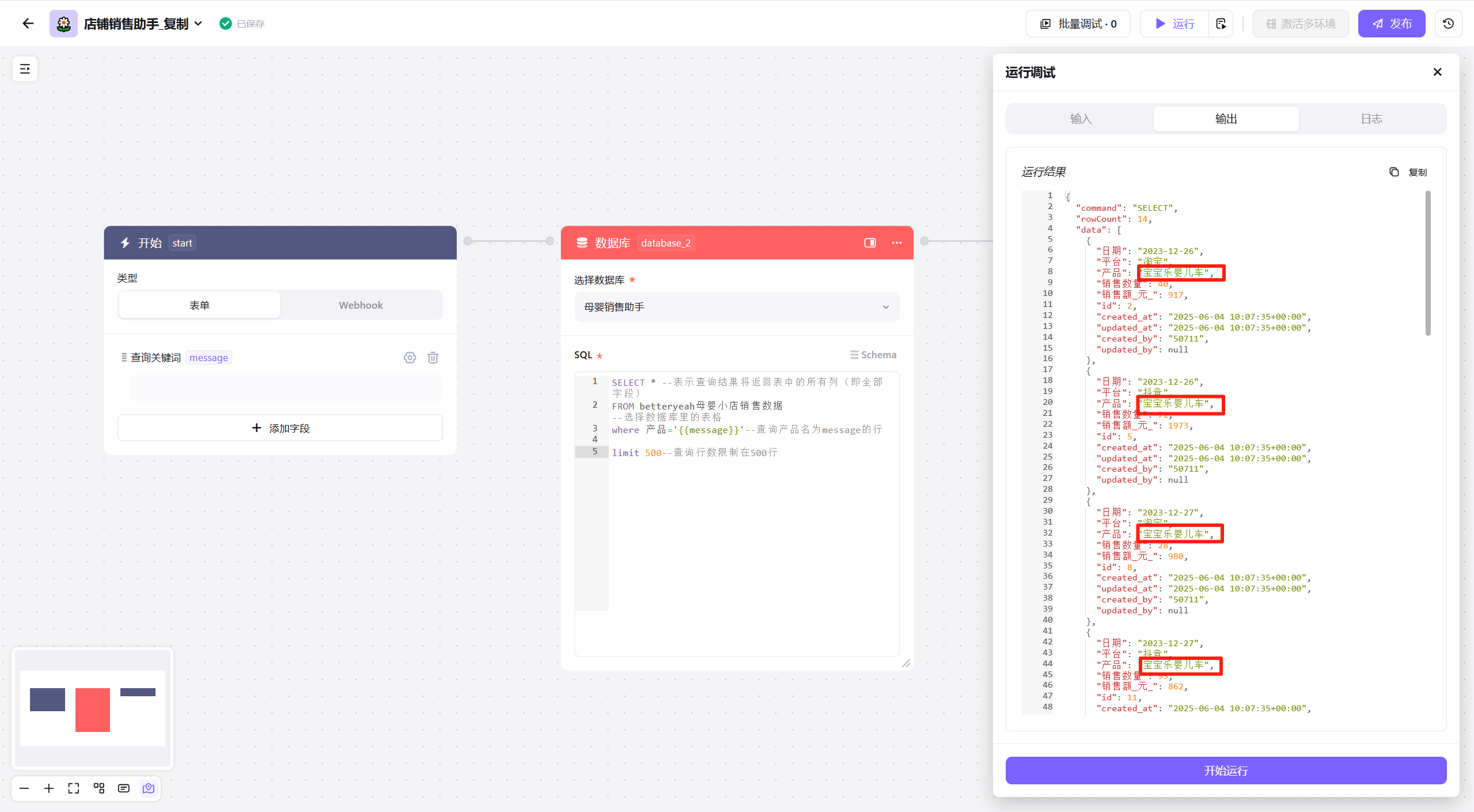Open version history clock icon
Screen dimensions: 1474x812
[1448, 24]
